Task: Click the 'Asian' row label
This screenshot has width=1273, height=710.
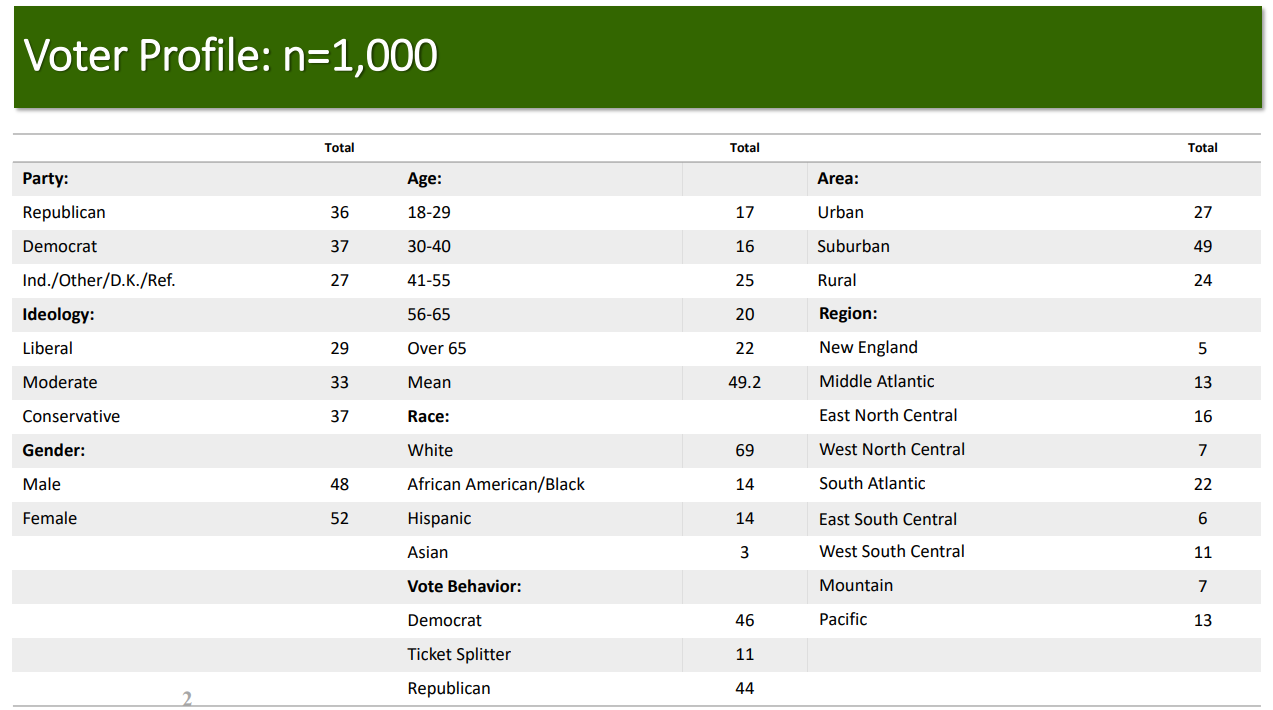Action: tap(428, 553)
